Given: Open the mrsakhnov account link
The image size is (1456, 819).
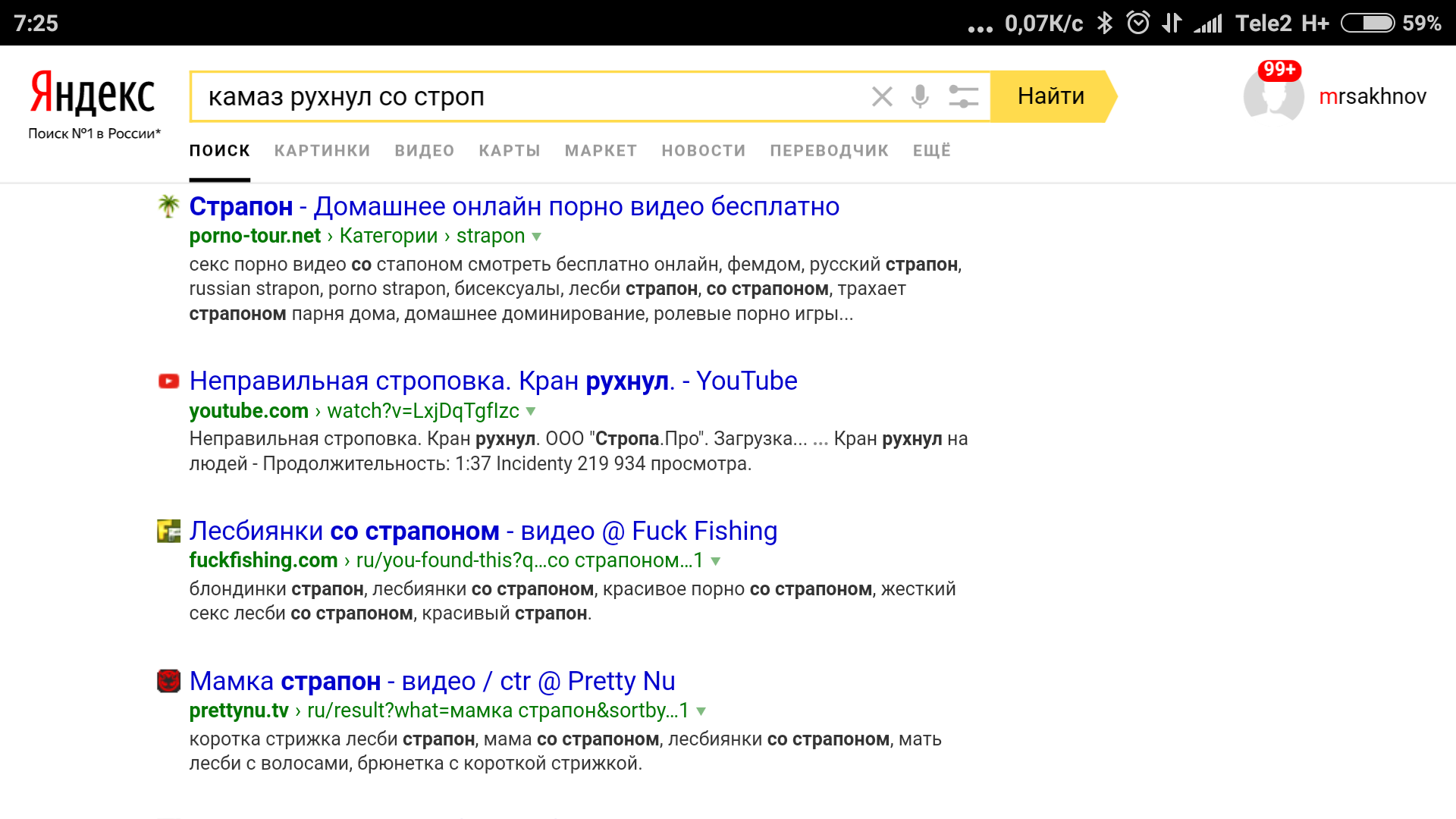Looking at the screenshot, I should (1373, 96).
